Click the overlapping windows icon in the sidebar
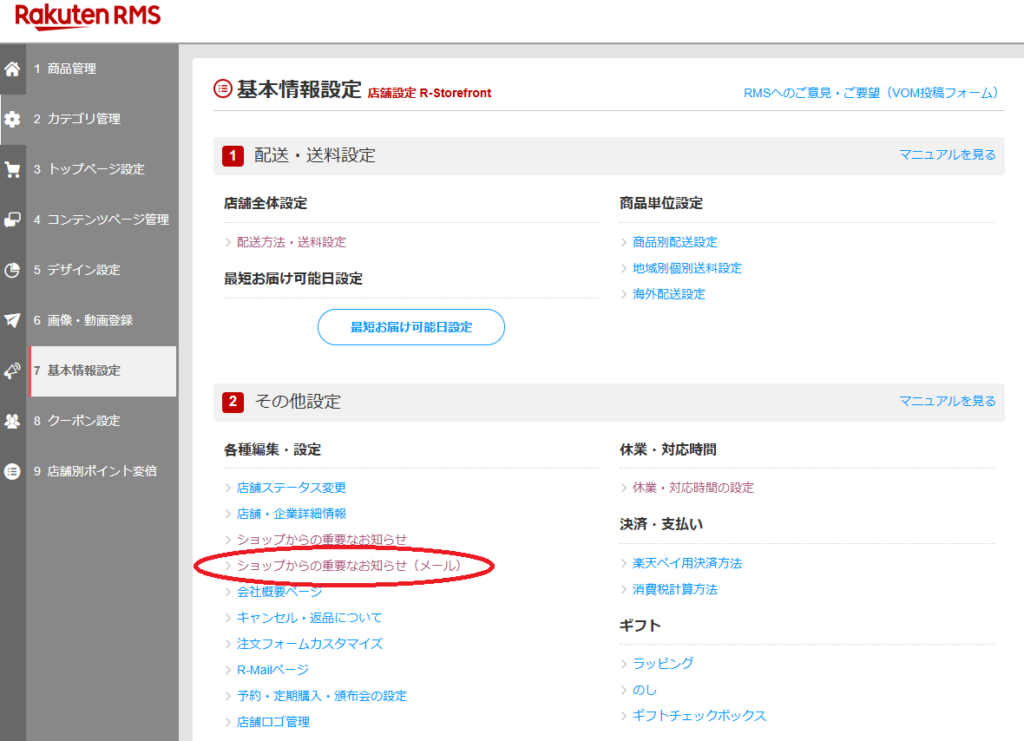 (x=12, y=219)
